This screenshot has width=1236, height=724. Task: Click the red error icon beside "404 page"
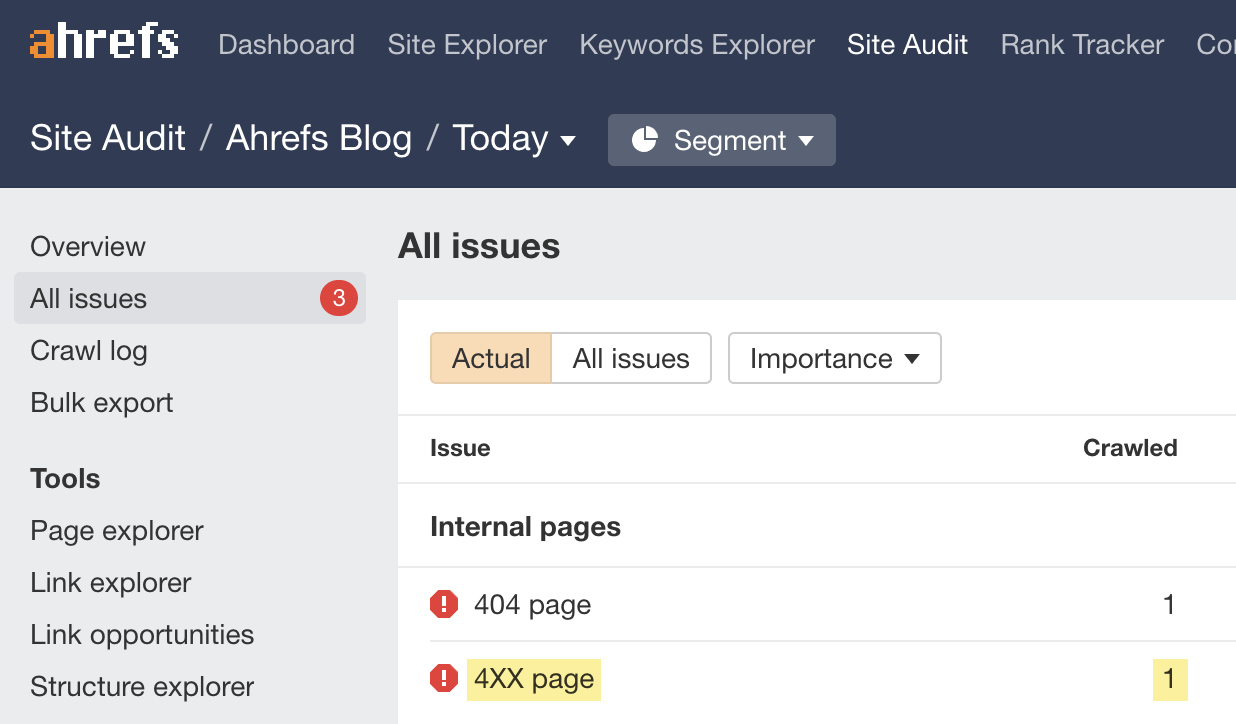pos(443,604)
